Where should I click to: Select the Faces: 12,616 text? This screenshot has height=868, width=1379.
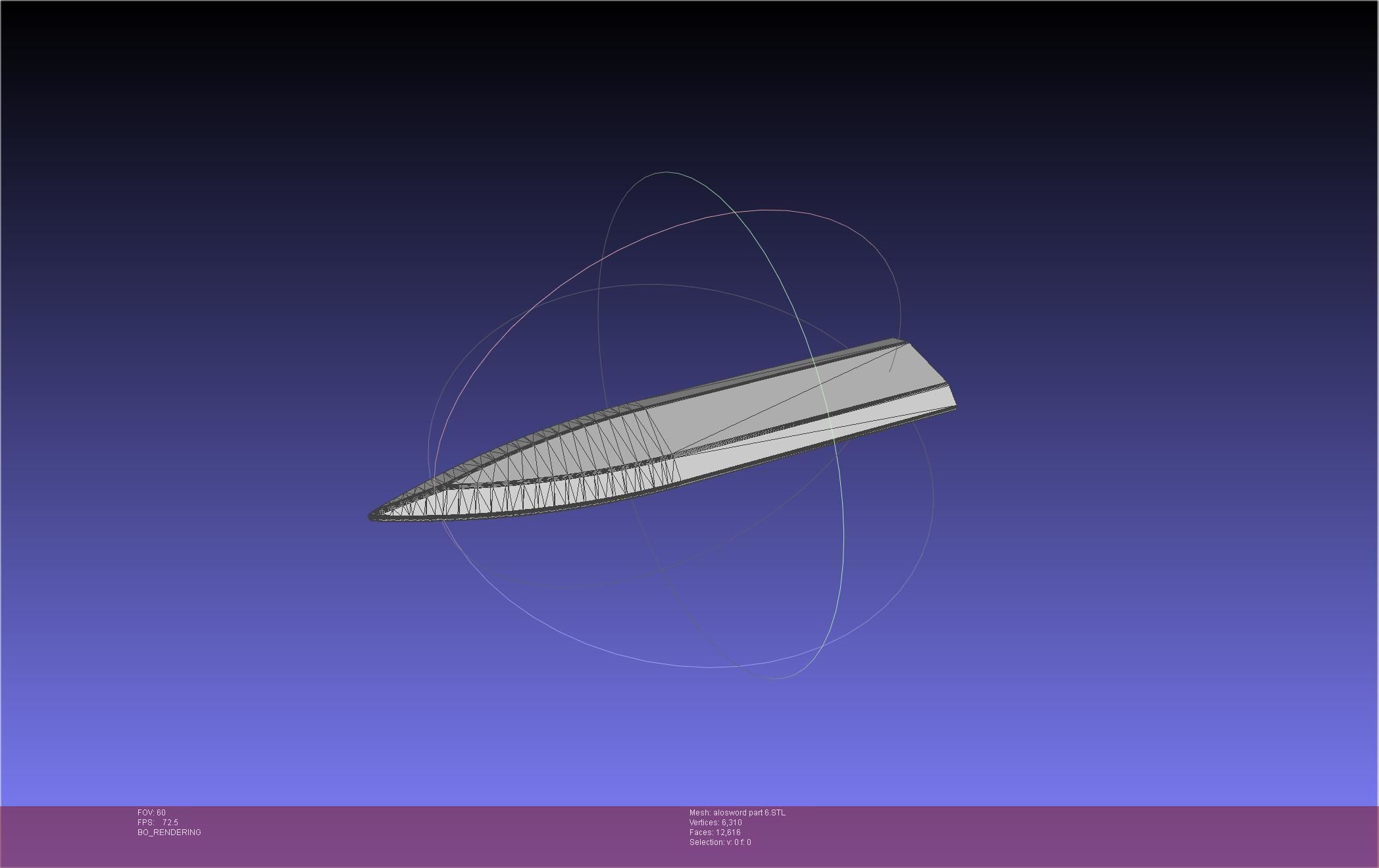(715, 832)
